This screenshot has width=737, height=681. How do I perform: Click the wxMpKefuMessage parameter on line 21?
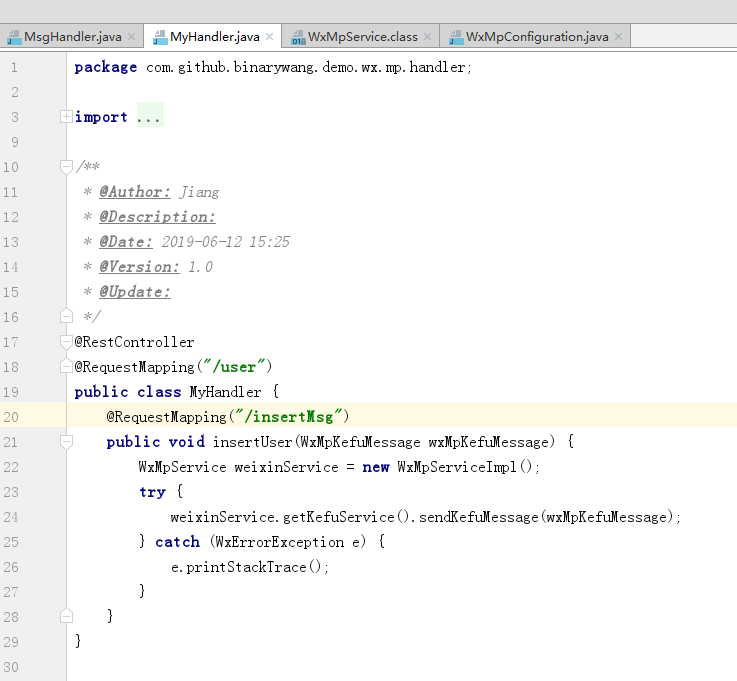click(488, 442)
